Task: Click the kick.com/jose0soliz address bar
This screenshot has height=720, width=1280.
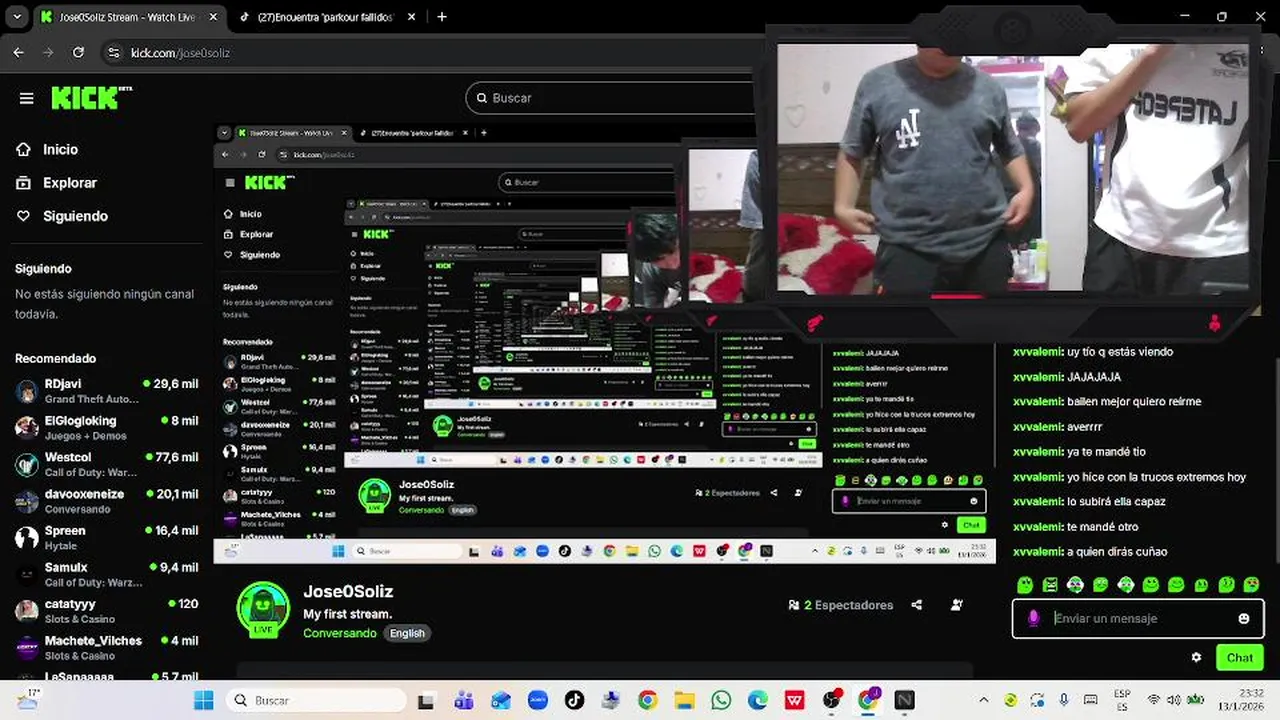Action: click(x=180, y=53)
